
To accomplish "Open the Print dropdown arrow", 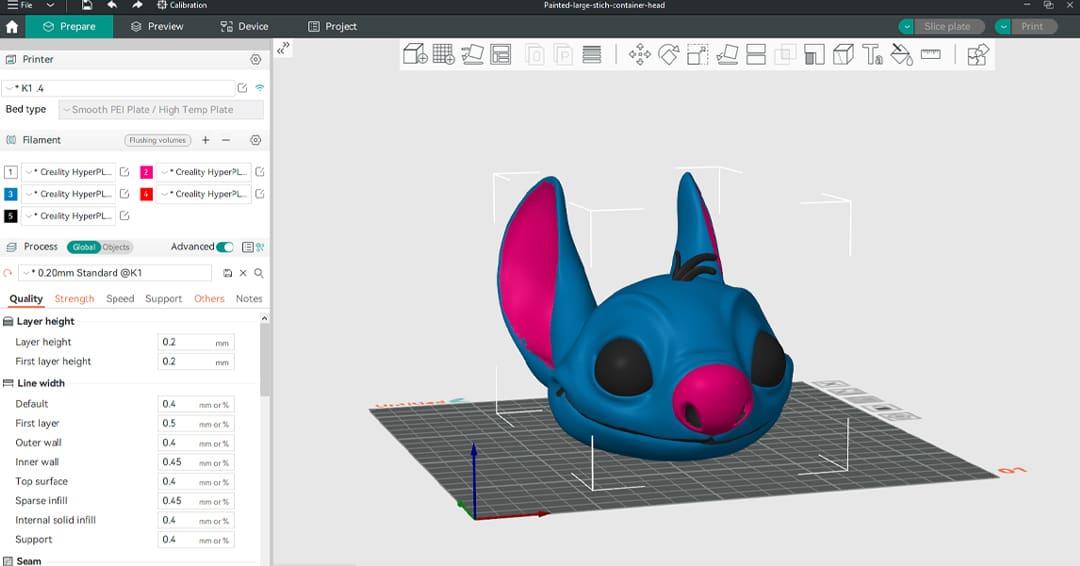I will point(1004,27).
